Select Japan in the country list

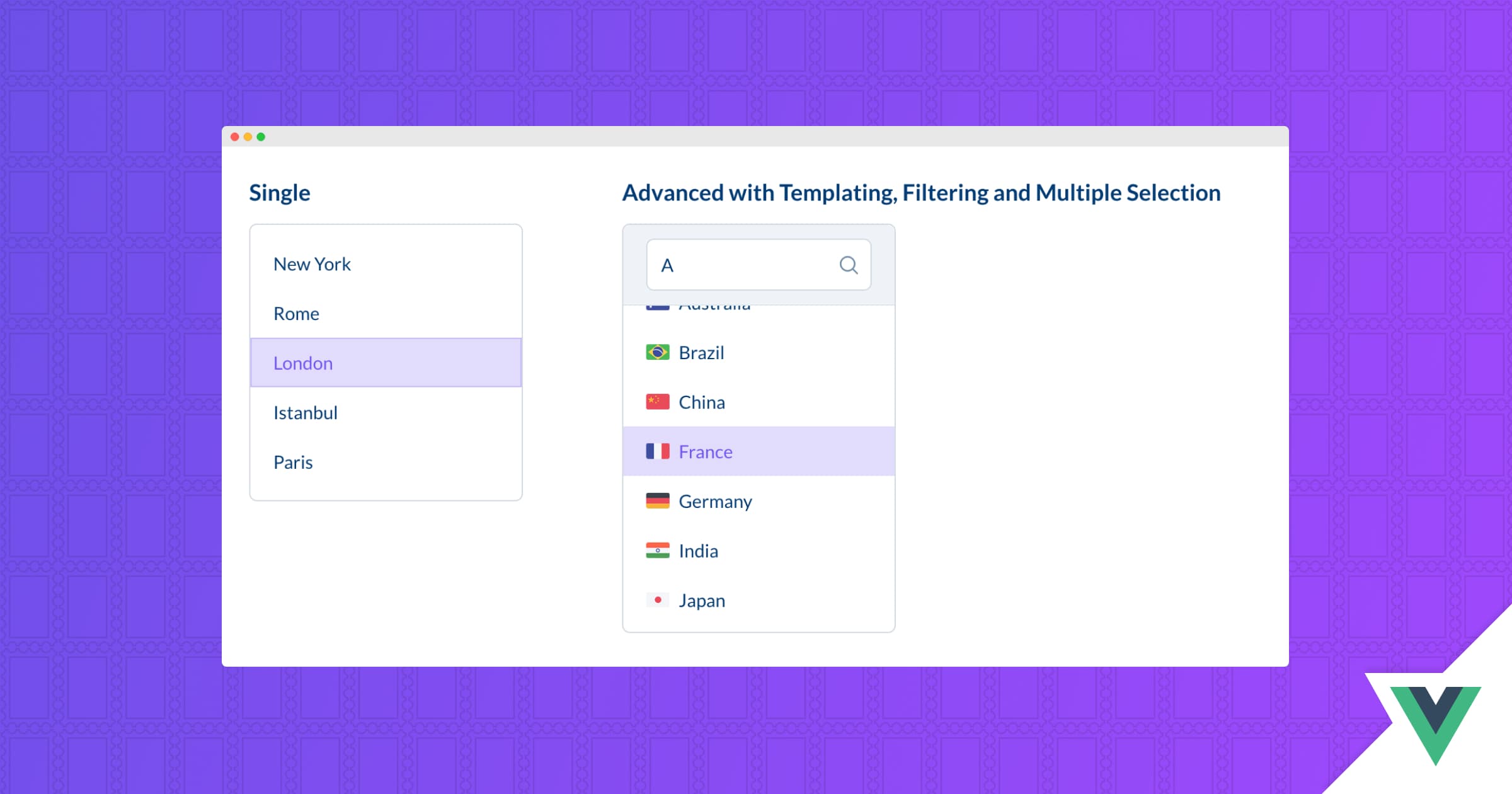pos(759,600)
